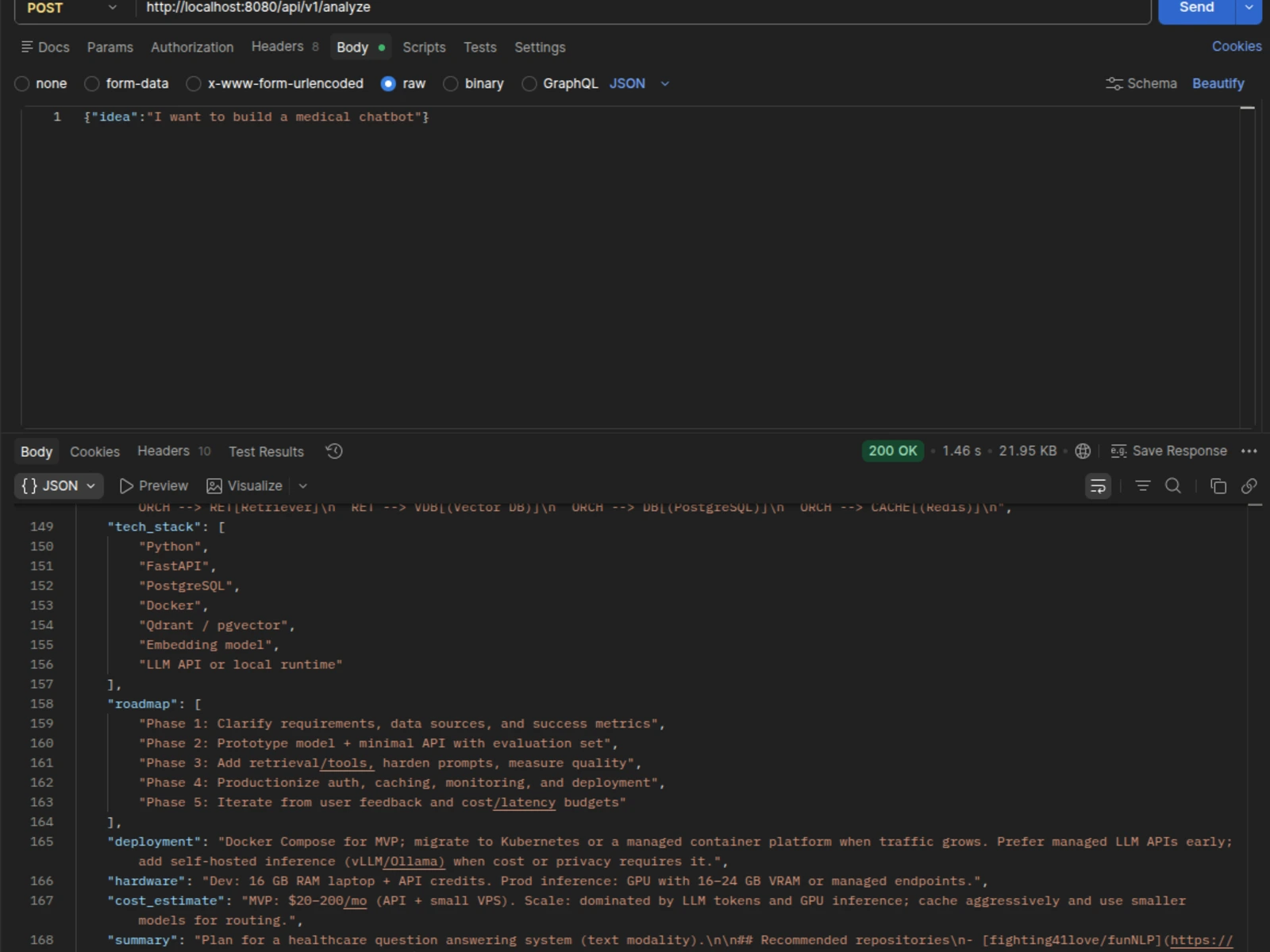Open the Test Results tab

tap(266, 451)
